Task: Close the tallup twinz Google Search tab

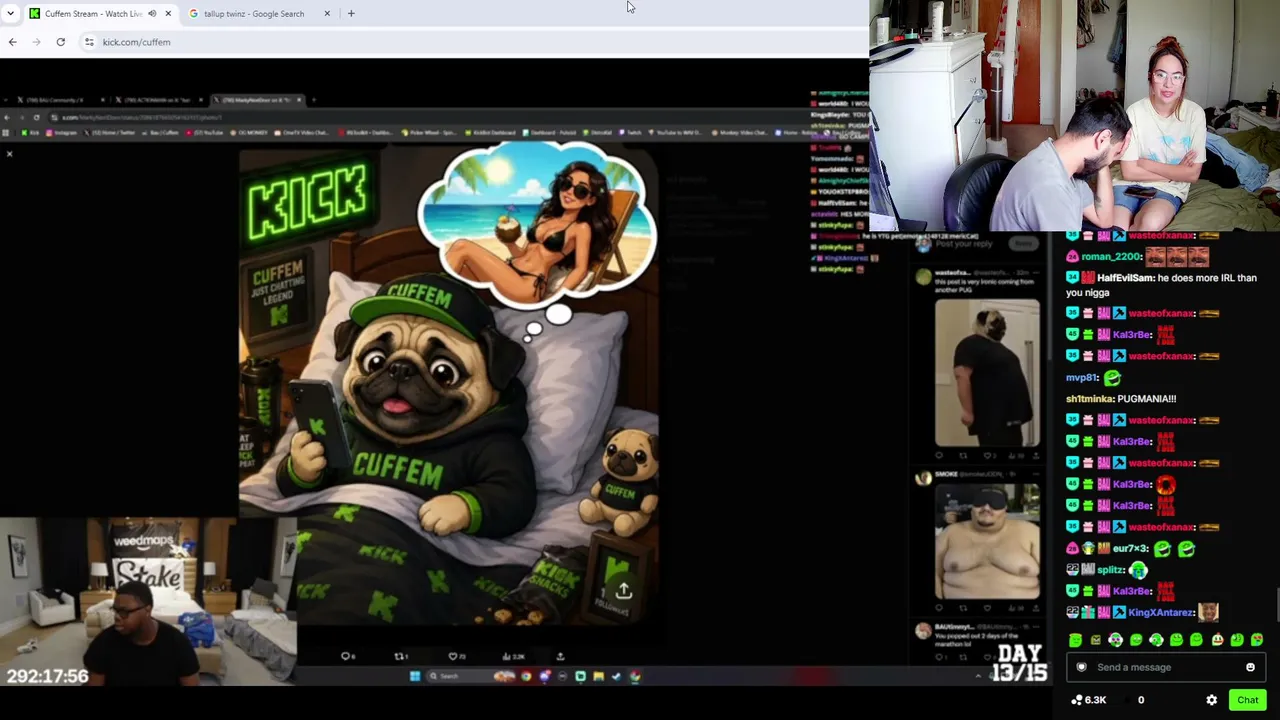Action: [x=327, y=14]
